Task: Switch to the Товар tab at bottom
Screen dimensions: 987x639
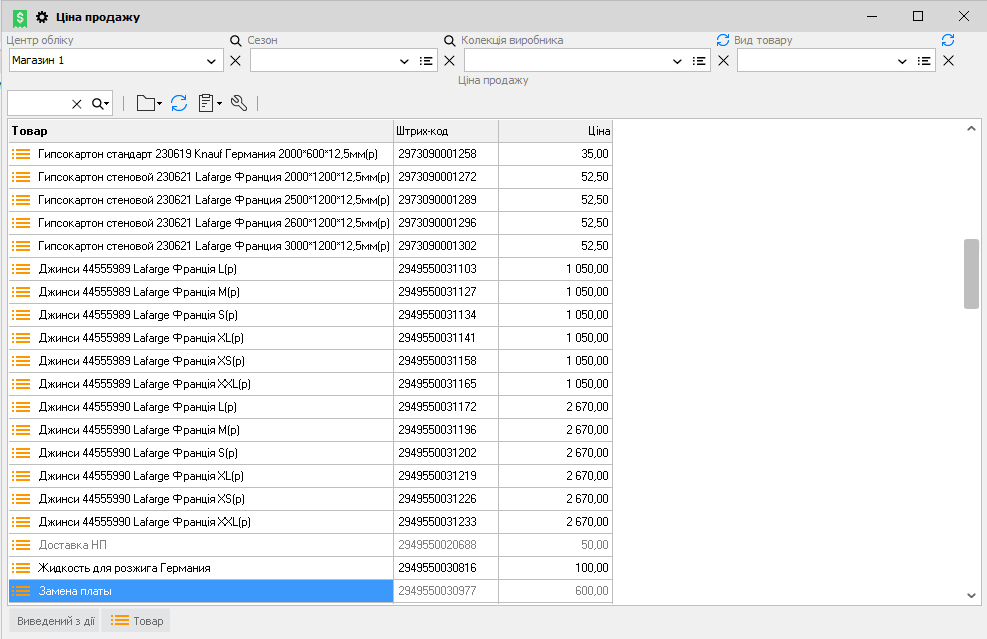Action: pyautogui.click(x=137, y=621)
